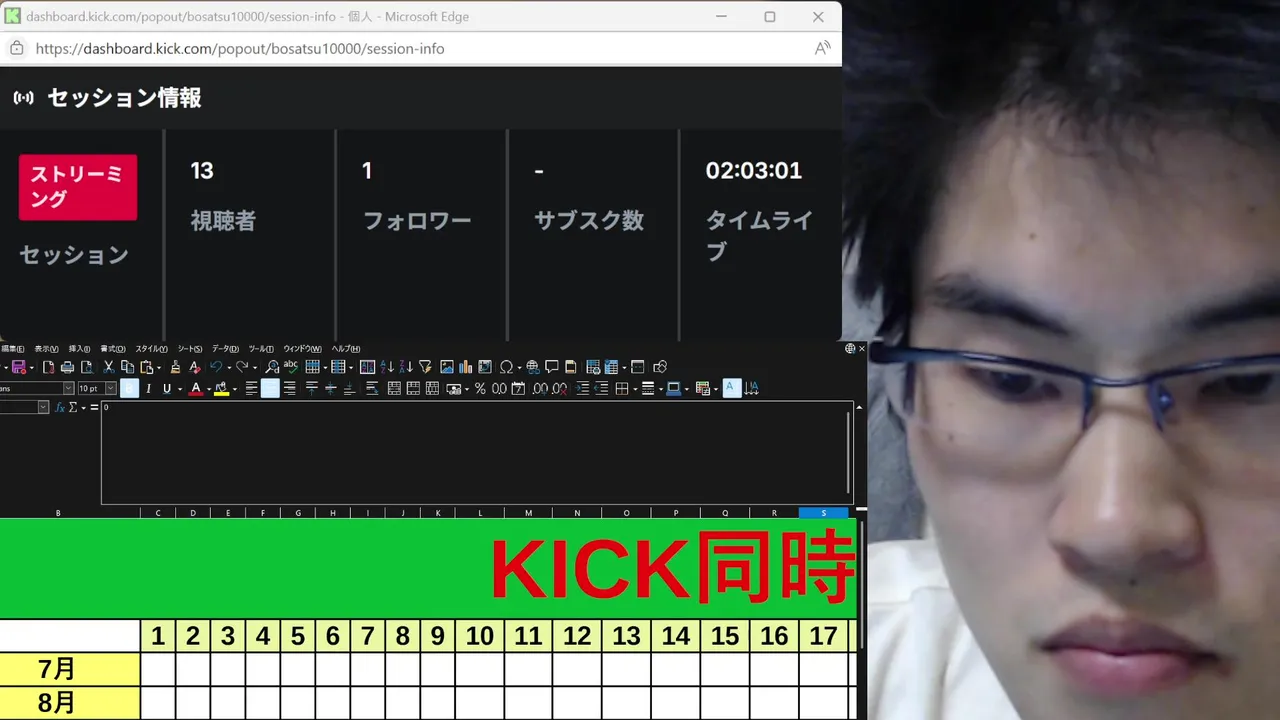This screenshot has height=720, width=1280.
Task: Open 編集(E) menu
Action: (x=13, y=349)
